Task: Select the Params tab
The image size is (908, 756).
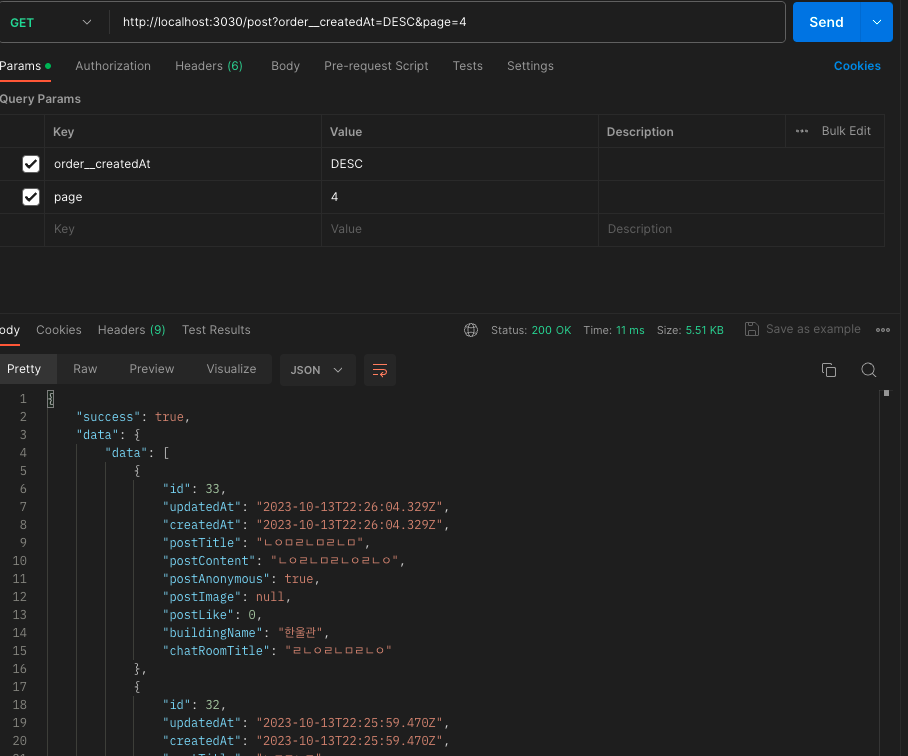Action: coord(25,66)
